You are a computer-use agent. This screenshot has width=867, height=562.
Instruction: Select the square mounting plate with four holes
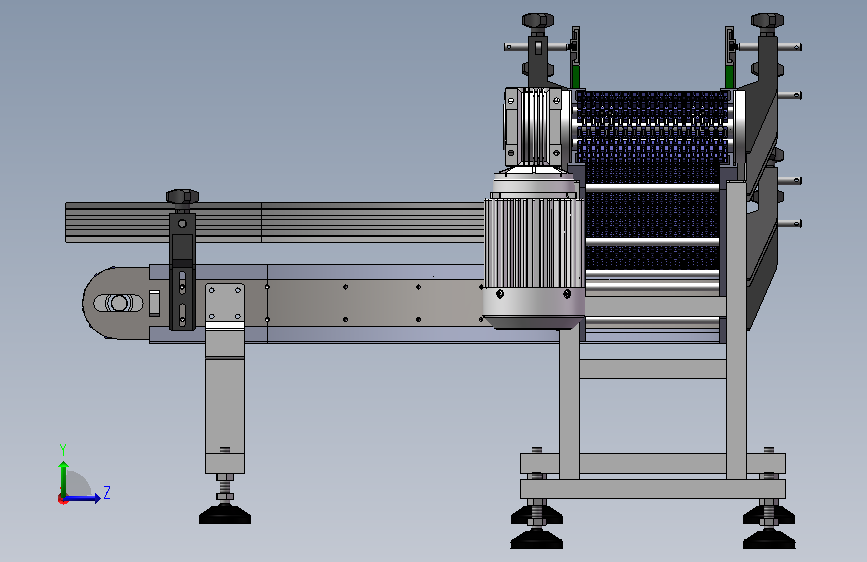pos(224,303)
